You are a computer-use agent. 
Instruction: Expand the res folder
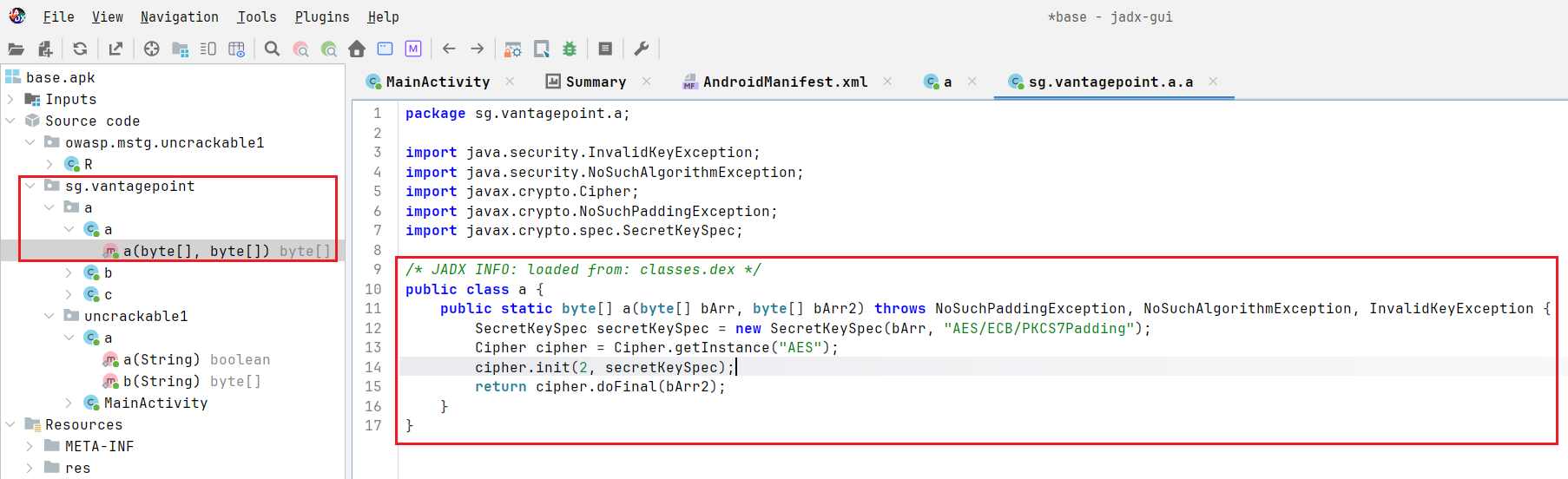[x=30, y=468]
